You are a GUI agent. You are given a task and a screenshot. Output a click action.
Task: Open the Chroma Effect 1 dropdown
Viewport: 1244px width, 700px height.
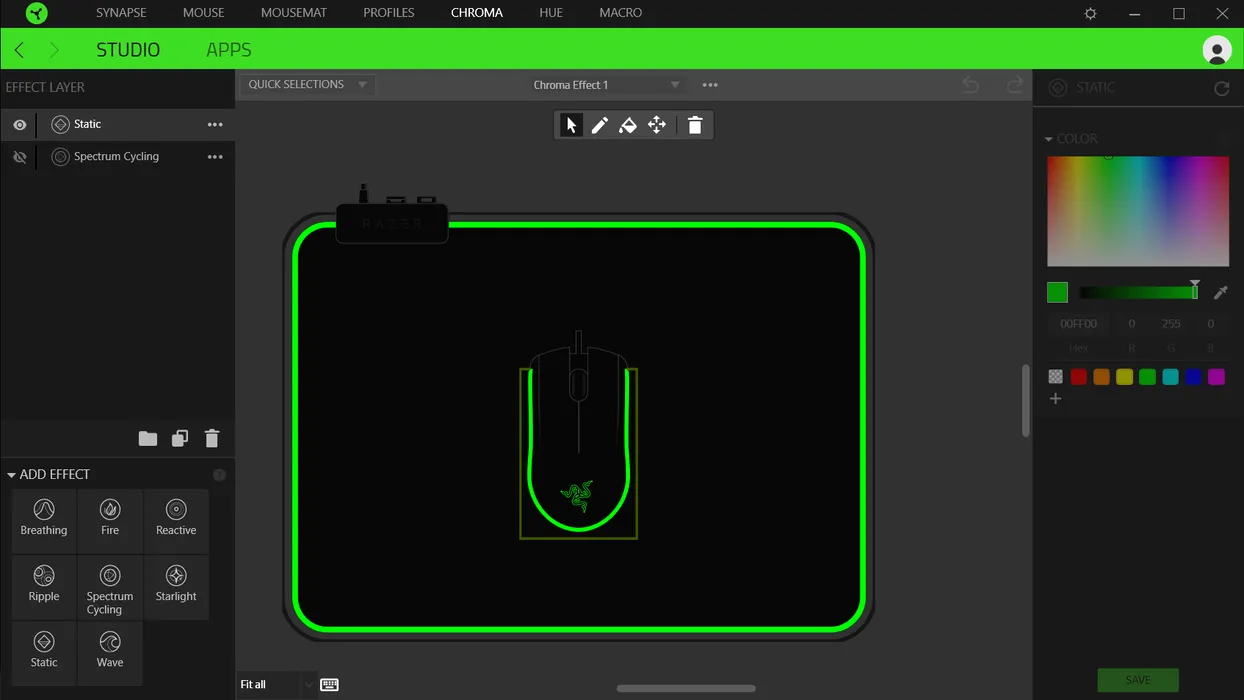pos(606,85)
